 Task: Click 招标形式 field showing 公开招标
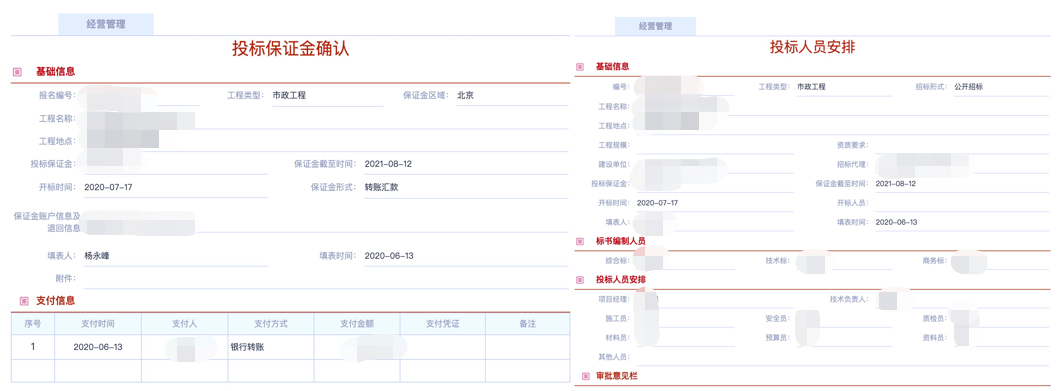coord(1000,88)
